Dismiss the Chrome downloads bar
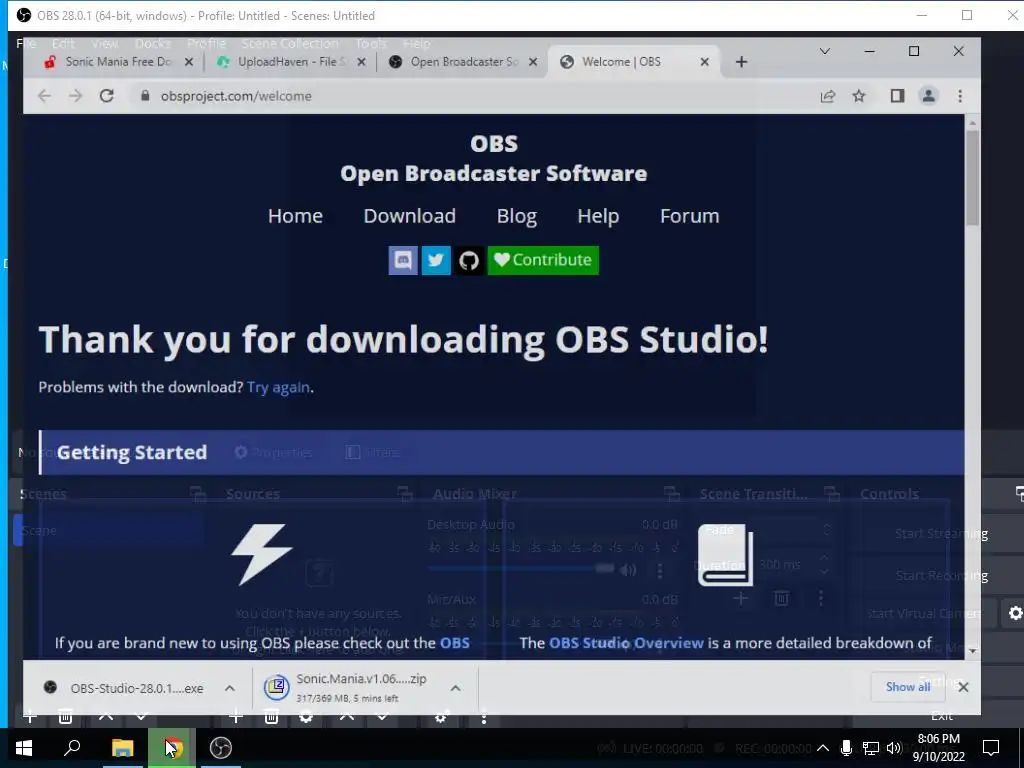The image size is (1024, 768). [963, 687]
